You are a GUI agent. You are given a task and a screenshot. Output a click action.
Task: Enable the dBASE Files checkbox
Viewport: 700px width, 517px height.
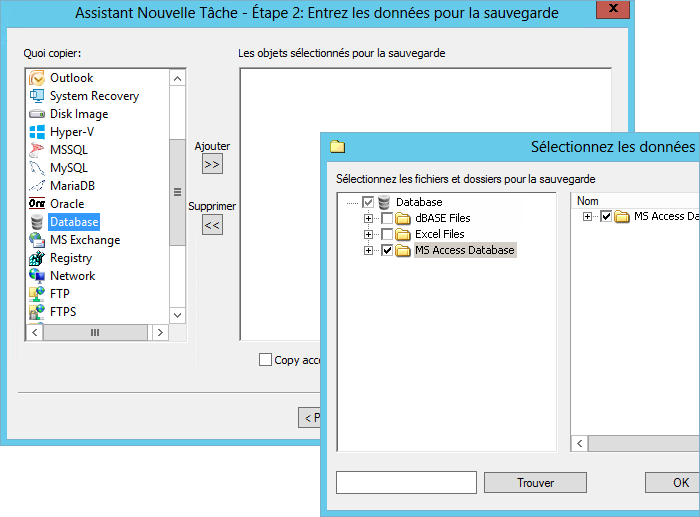[387, 218]
